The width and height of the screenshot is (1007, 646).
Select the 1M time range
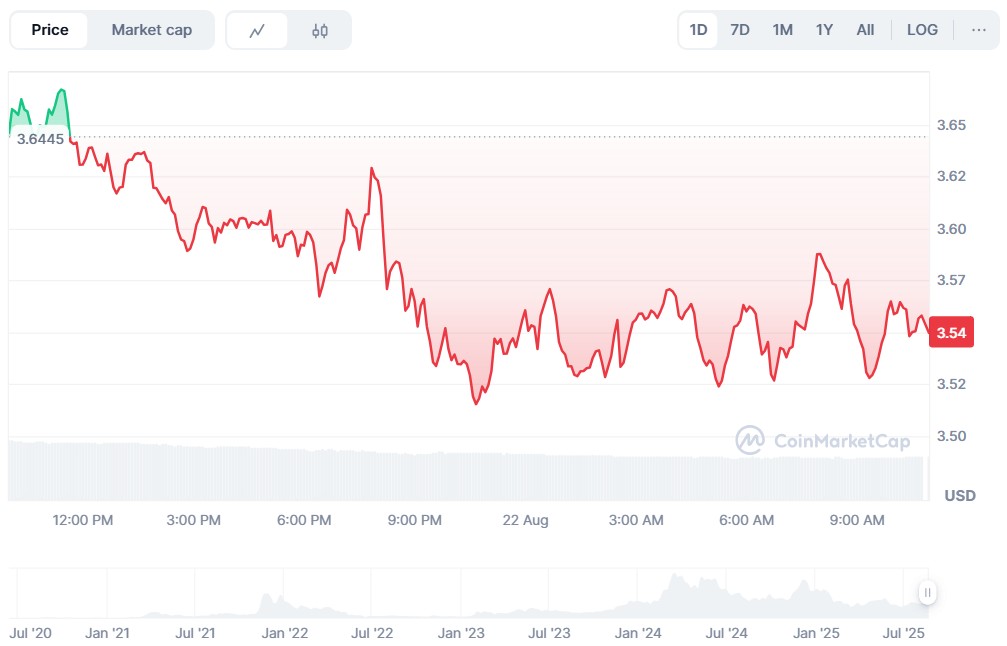click(782, 30)
